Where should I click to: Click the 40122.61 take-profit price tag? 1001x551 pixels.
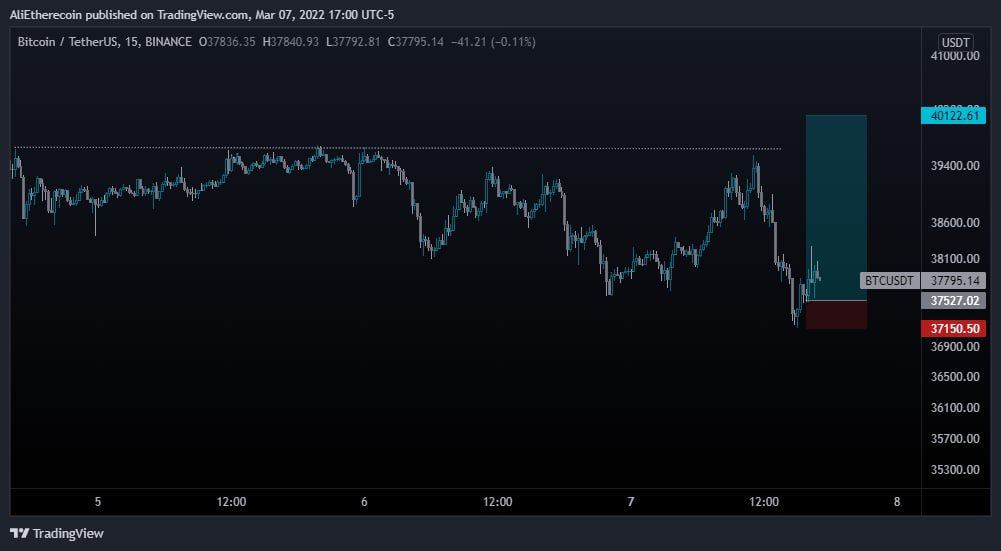(954, 116)
